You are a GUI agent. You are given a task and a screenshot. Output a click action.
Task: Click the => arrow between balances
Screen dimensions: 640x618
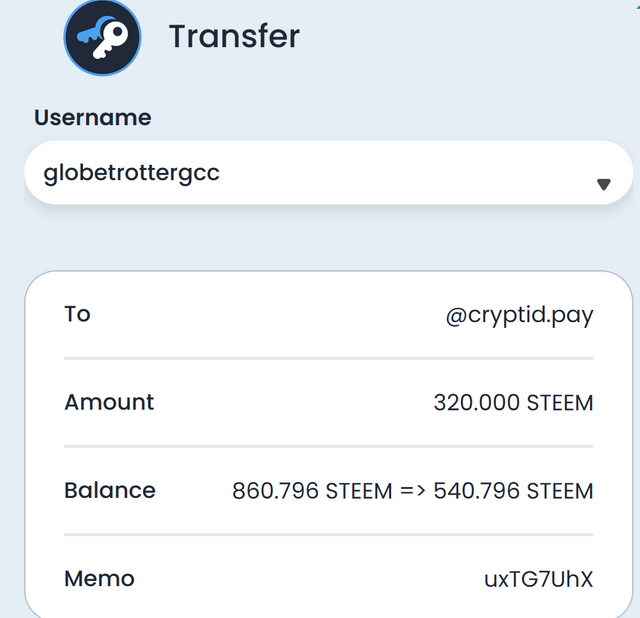[x=414, y=491]
